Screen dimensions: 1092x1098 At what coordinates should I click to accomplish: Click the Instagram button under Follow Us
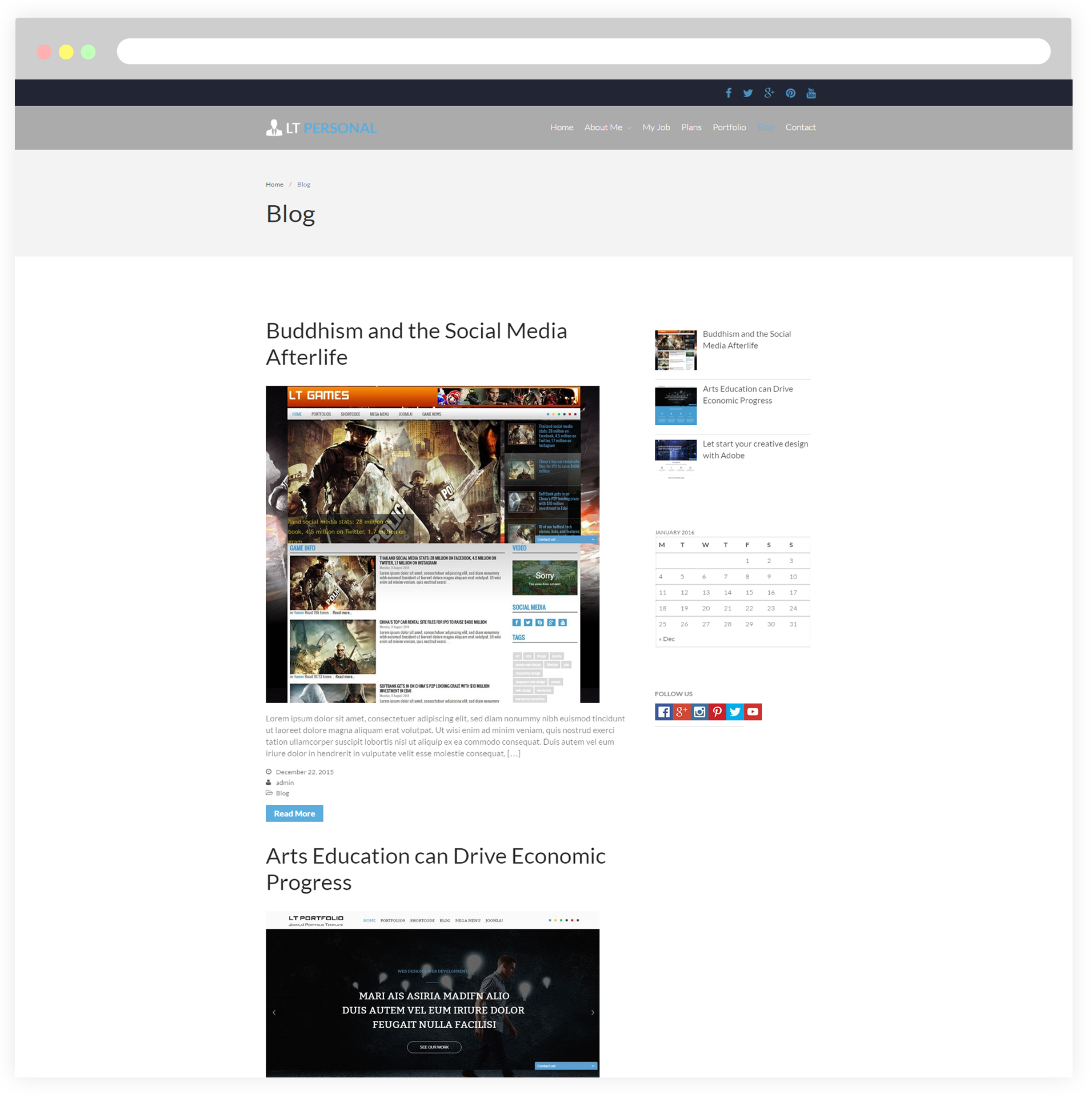[x=699, y=712]
